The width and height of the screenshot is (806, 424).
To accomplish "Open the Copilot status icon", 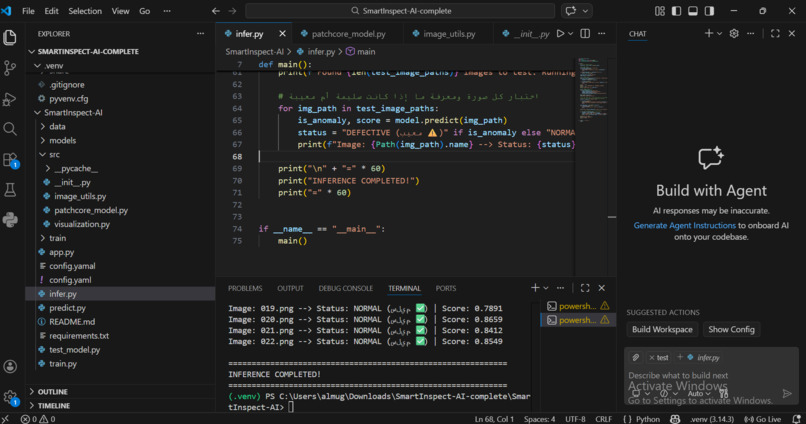I will pos(675,419).
